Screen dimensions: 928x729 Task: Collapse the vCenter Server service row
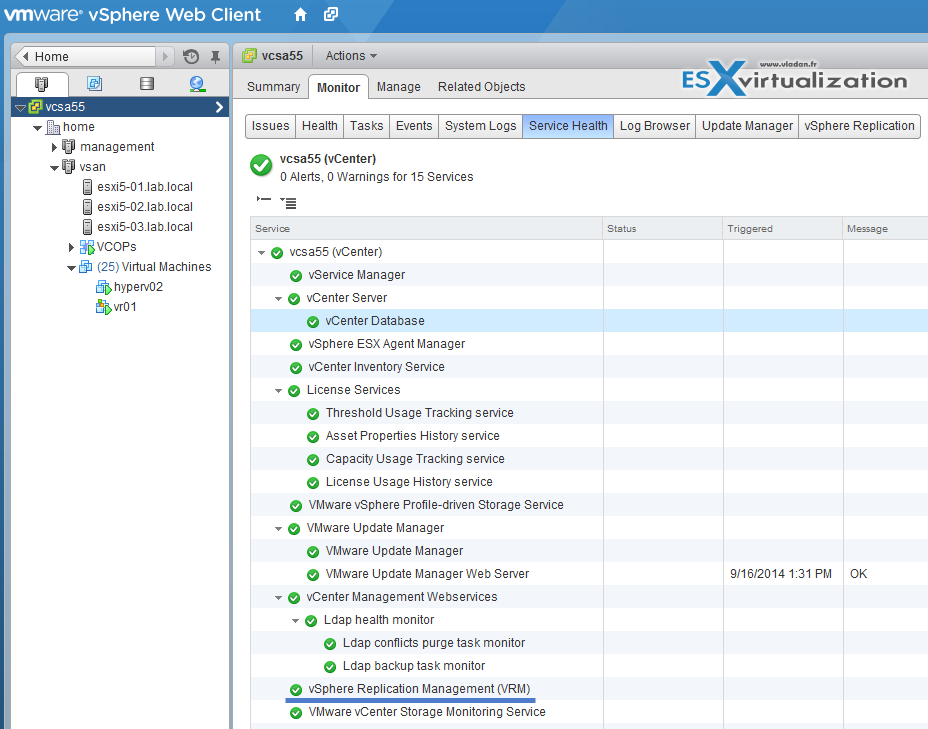point(278,299)
